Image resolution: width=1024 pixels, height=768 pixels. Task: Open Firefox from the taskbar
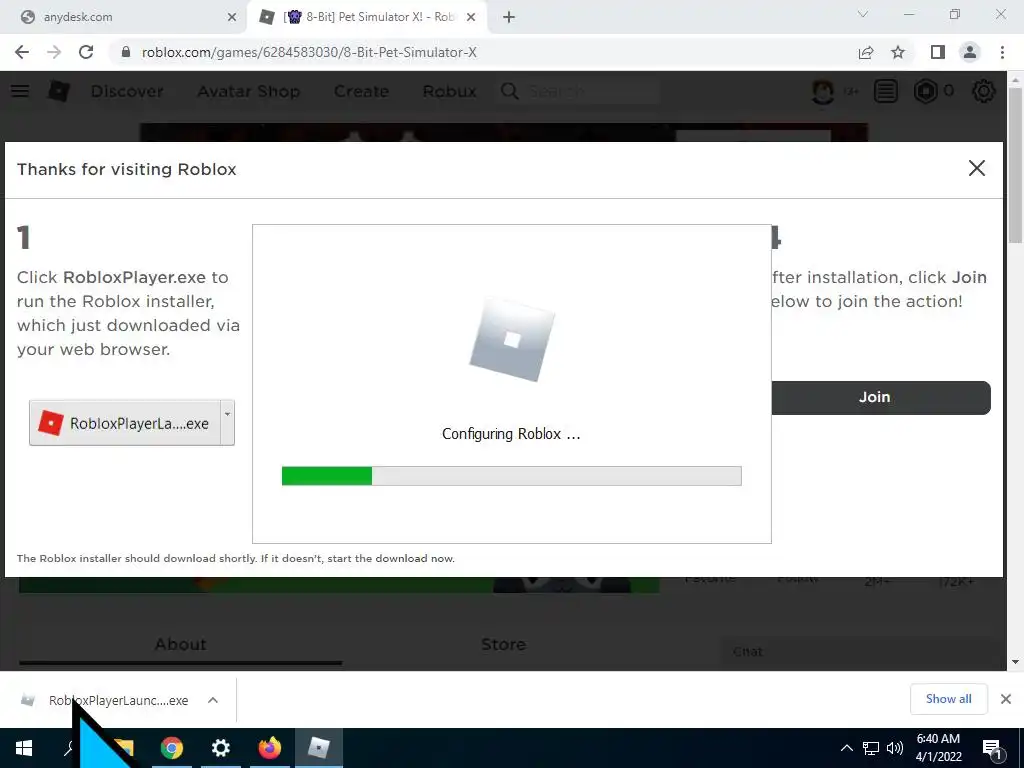(270, 748)
